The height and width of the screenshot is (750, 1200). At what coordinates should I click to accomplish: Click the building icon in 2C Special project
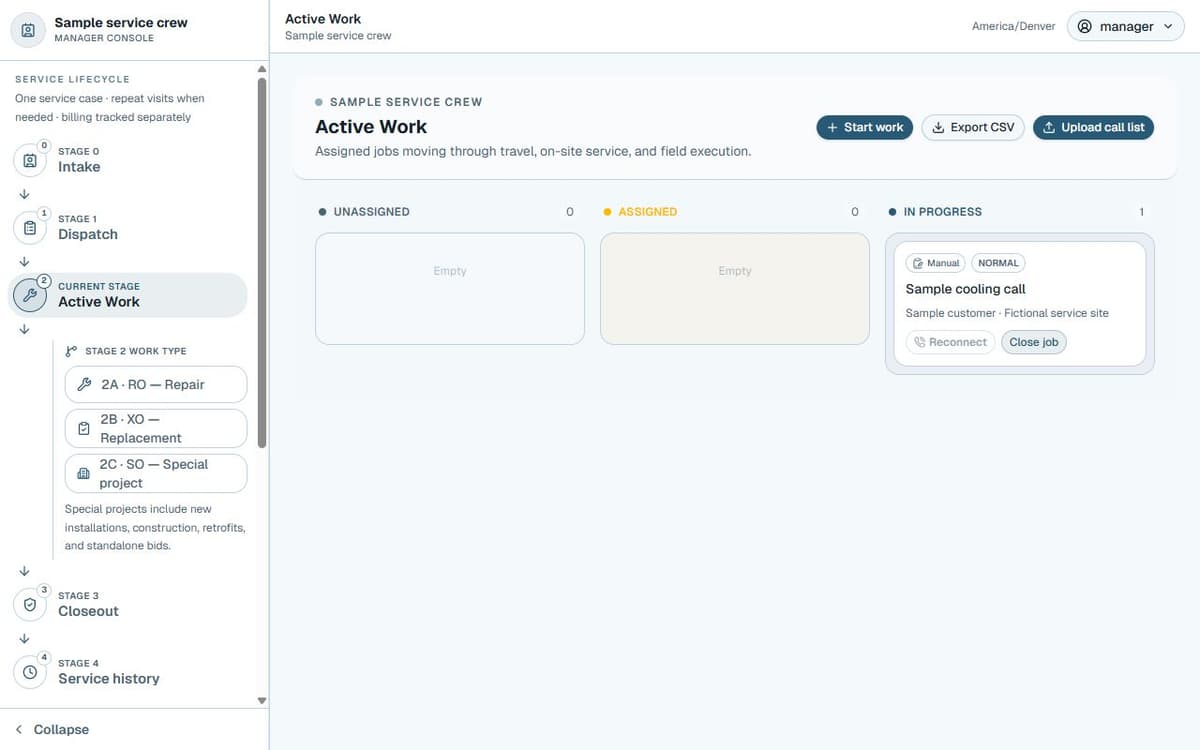84,473
